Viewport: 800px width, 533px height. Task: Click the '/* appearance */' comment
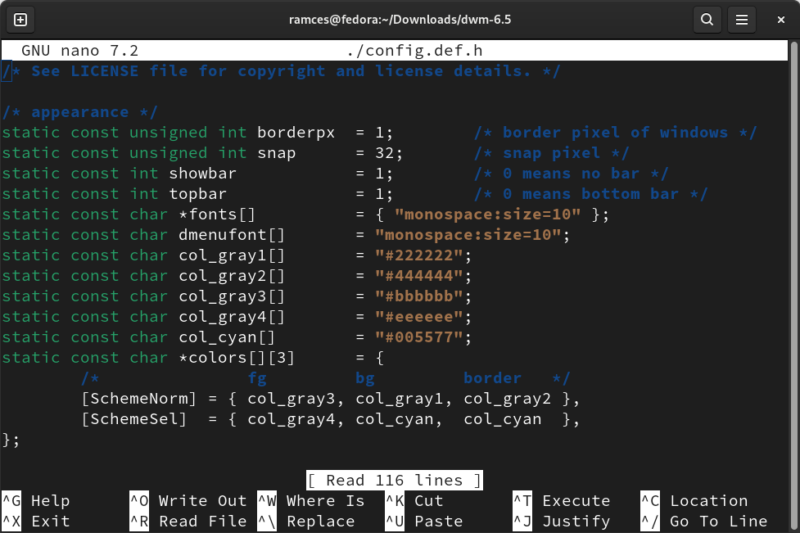[80, 112]
